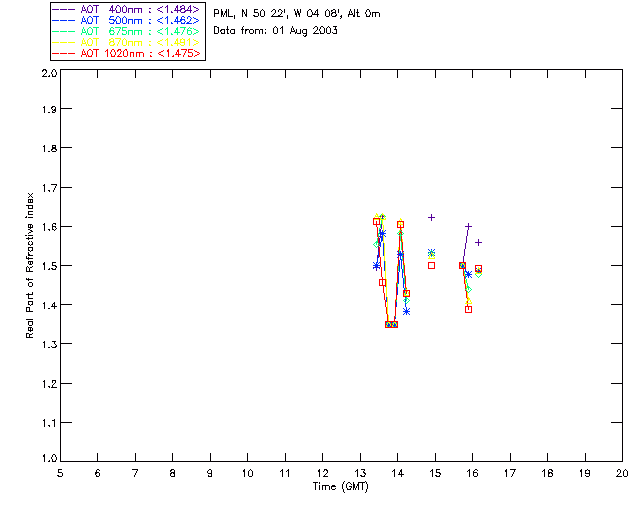Select the lowest red square near 16 GMT
Viewport: 640px width, 512px height.
pos(468,309)
